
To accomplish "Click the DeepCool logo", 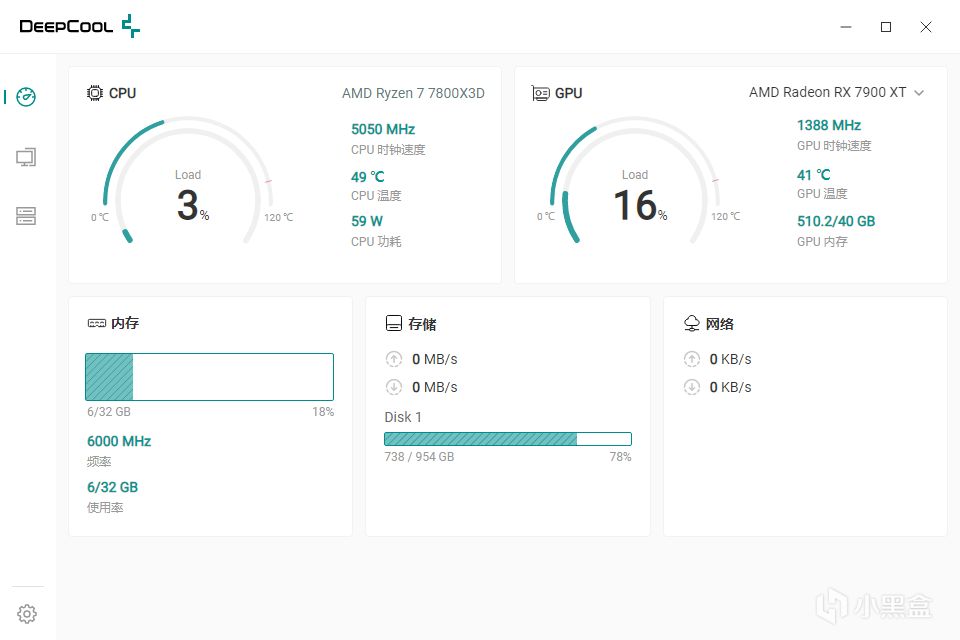I will (80, 26).
